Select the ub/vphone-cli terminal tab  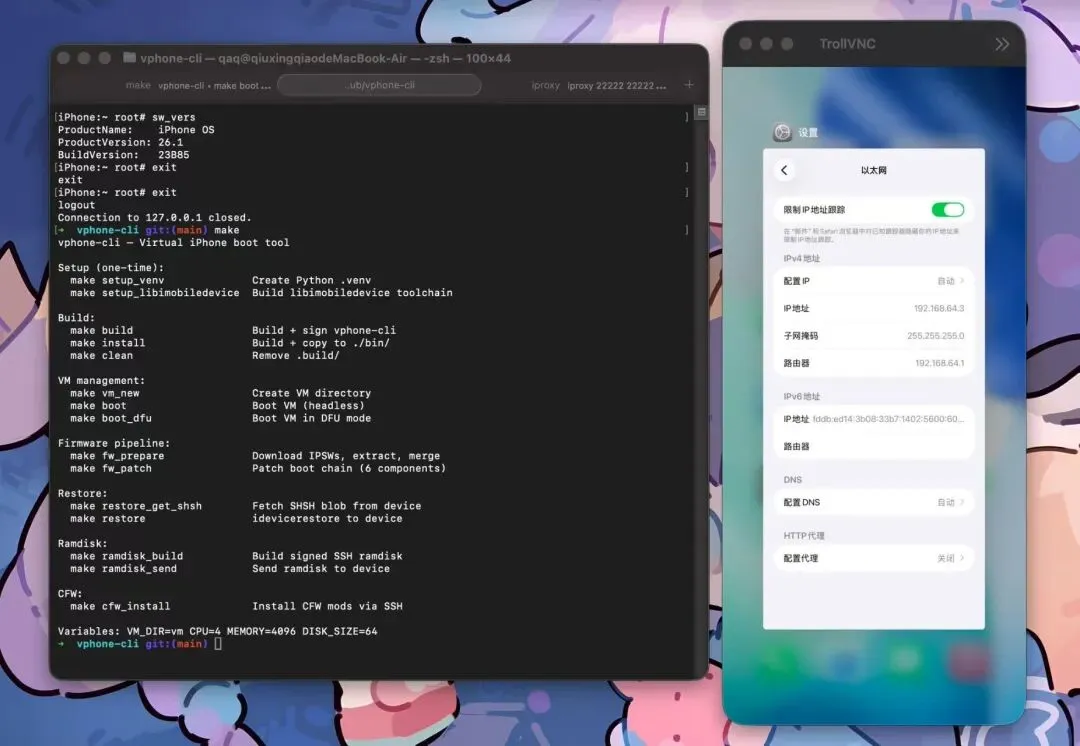[x=379, y=85]
